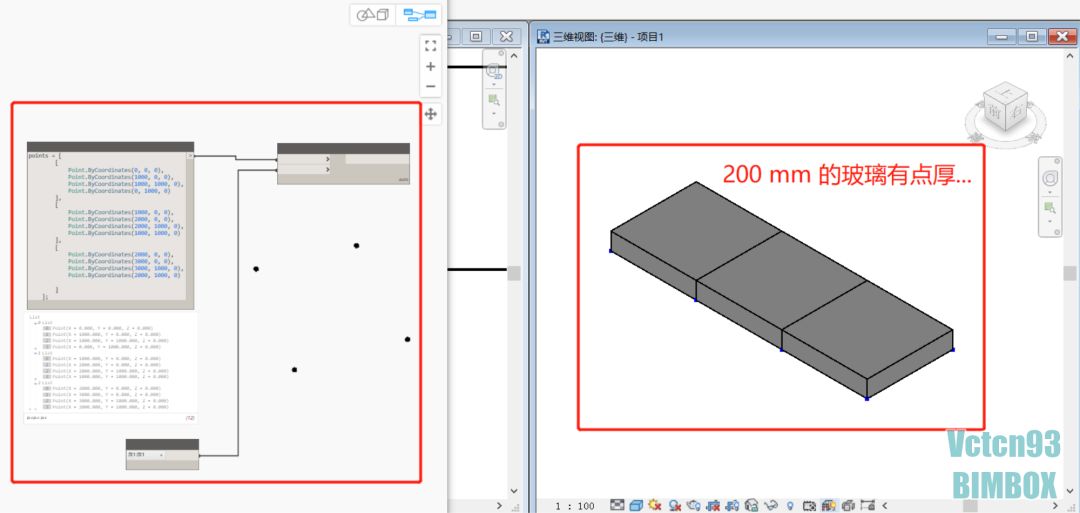Viewport: 1080px width, 513px height.
Task: Click the horizontal scrollbar of 3D view
Action: 960,505
